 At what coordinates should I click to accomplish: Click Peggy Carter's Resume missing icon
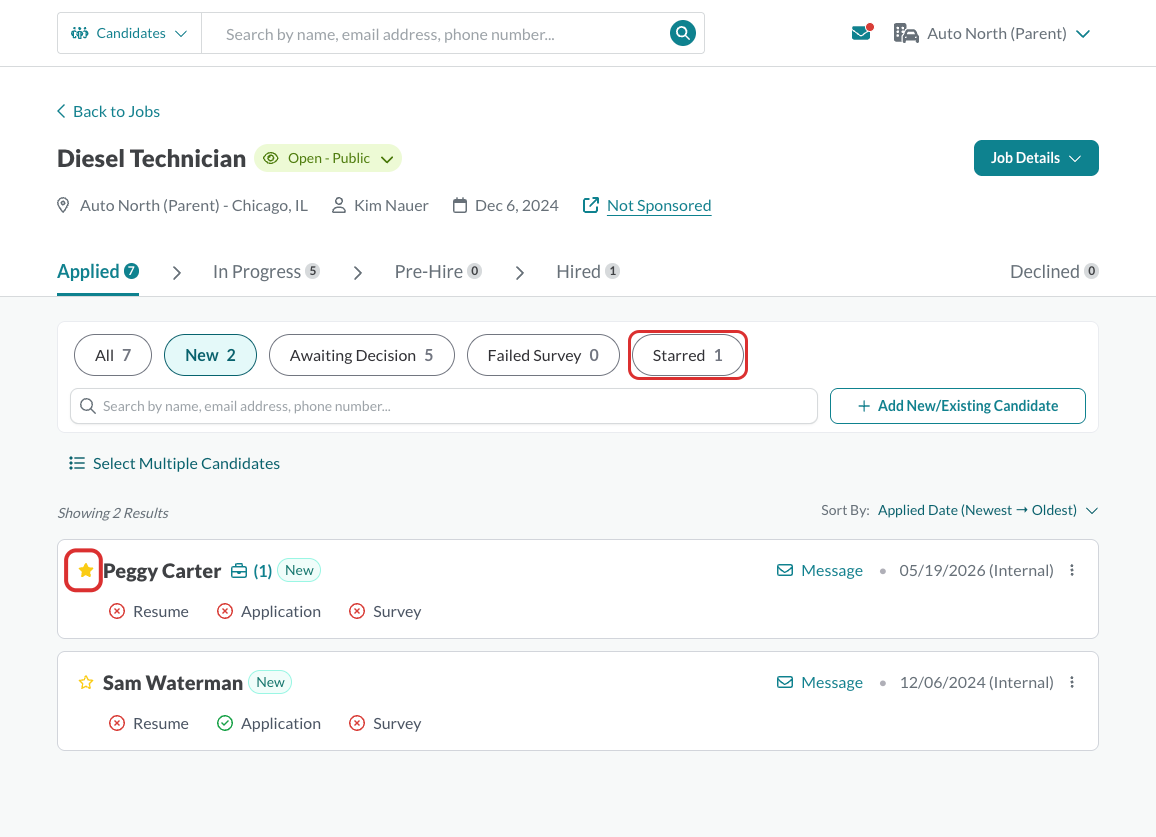point(116,611)
